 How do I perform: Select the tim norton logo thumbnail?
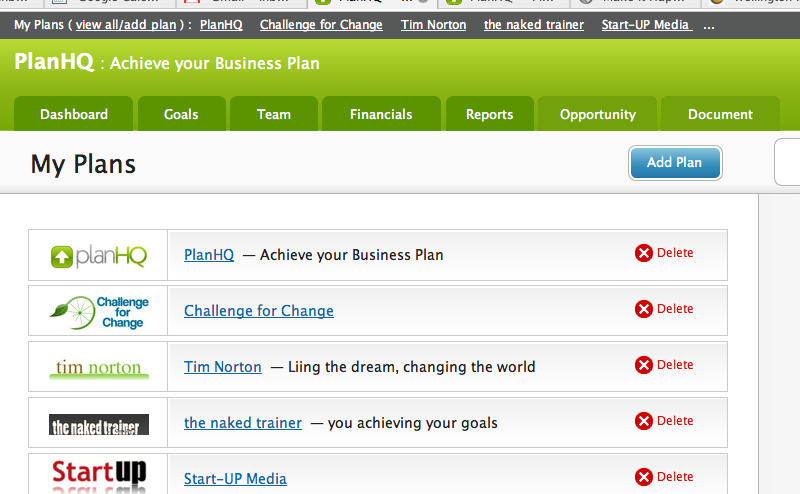98,368
